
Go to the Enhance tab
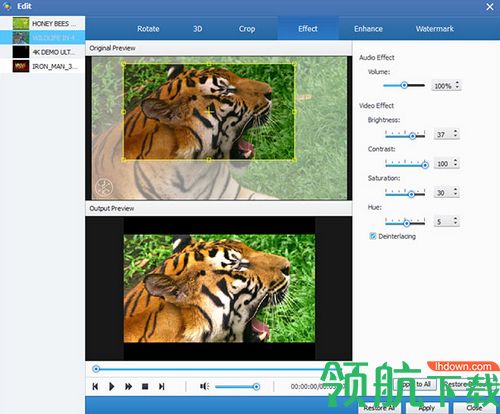click(x=368, y=29)
